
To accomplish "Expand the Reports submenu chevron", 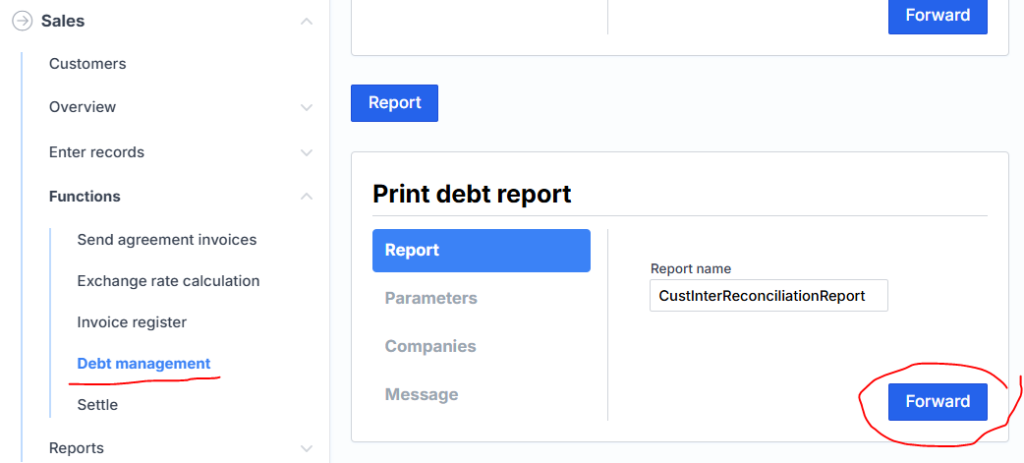I will coord(307,449).
